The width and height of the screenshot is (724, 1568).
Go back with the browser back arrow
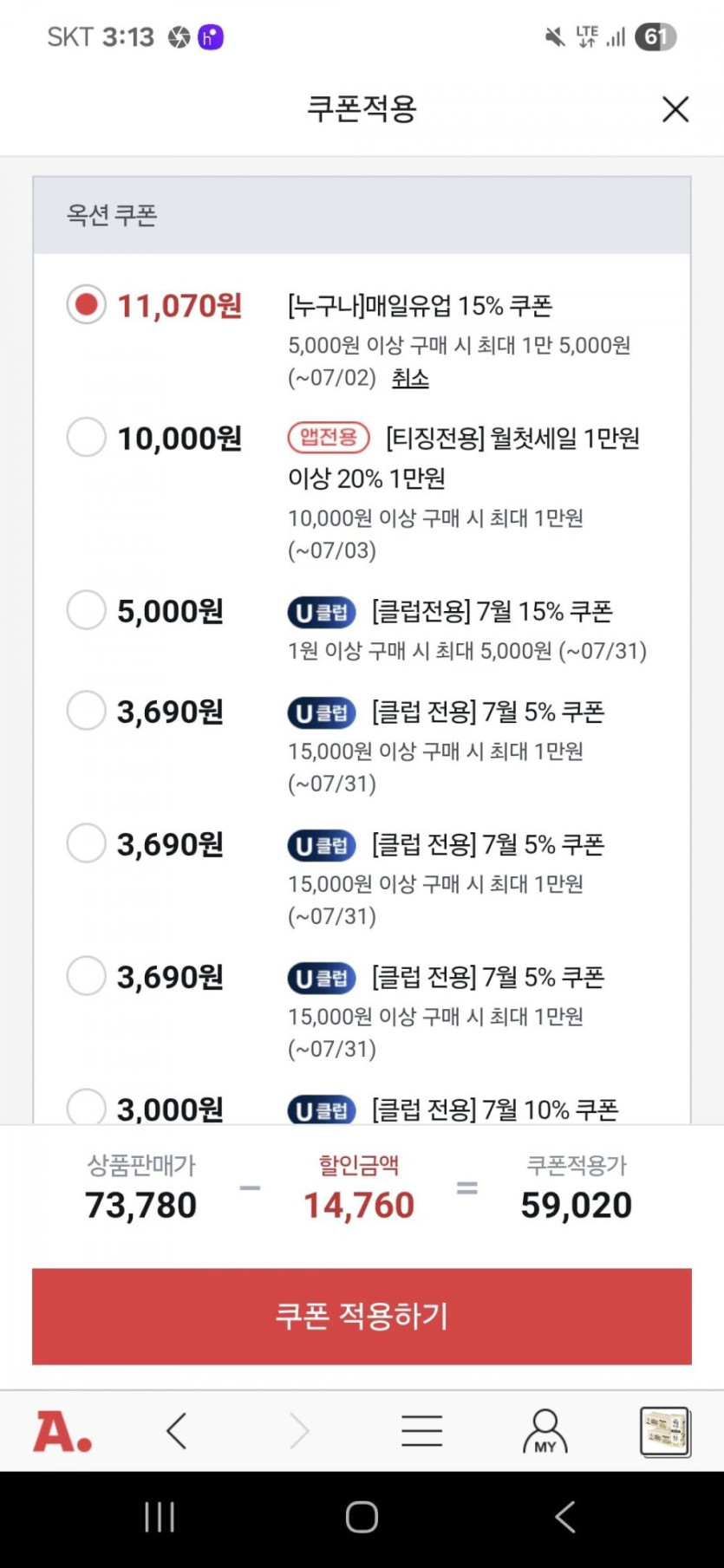pos(177,1431)
